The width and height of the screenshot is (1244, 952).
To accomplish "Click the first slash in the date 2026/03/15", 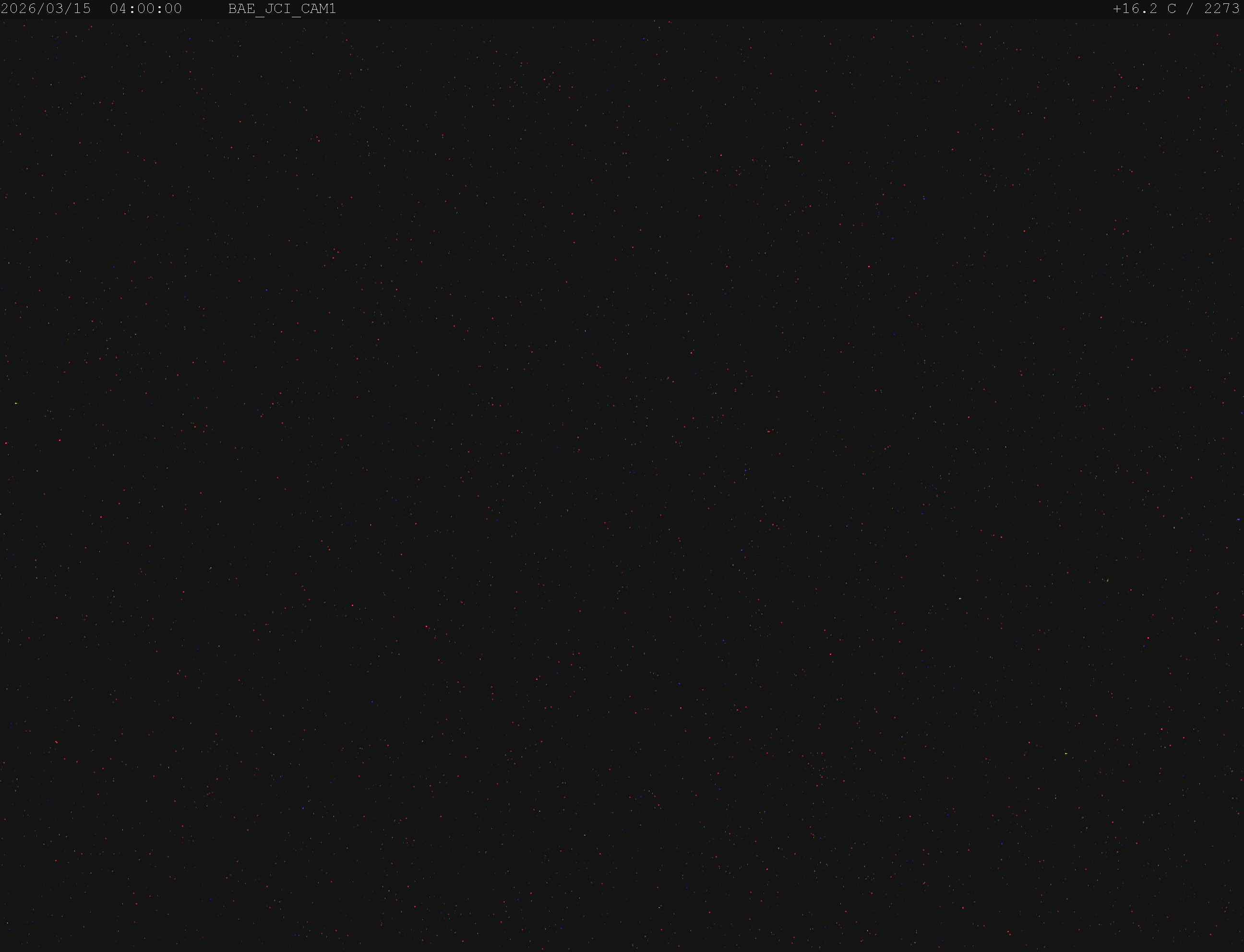I will pyautogui.click(x=41, y=9).
